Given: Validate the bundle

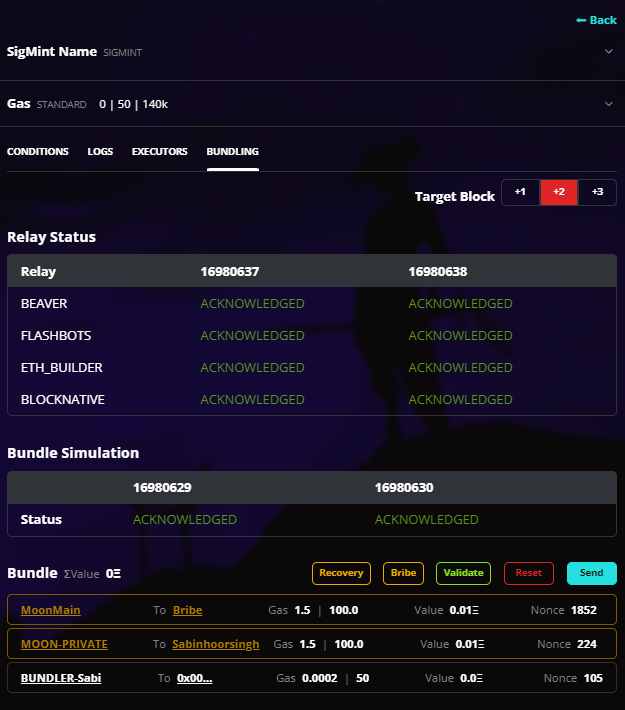Looking at the screenshot, I should (x=463, y=573).
